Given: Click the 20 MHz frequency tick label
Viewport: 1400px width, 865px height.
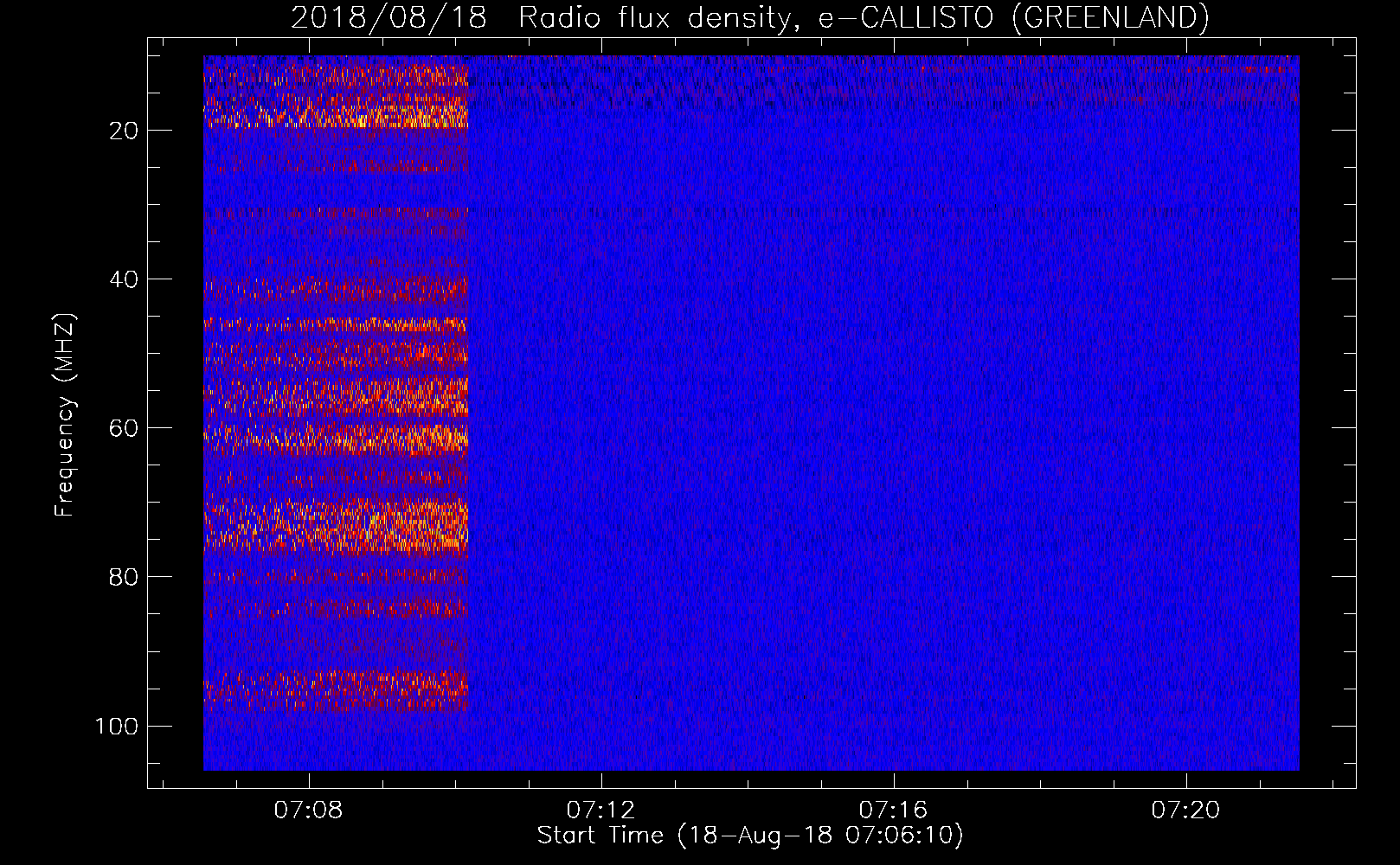Looking at the screenshot, I should tap(124, 131).
